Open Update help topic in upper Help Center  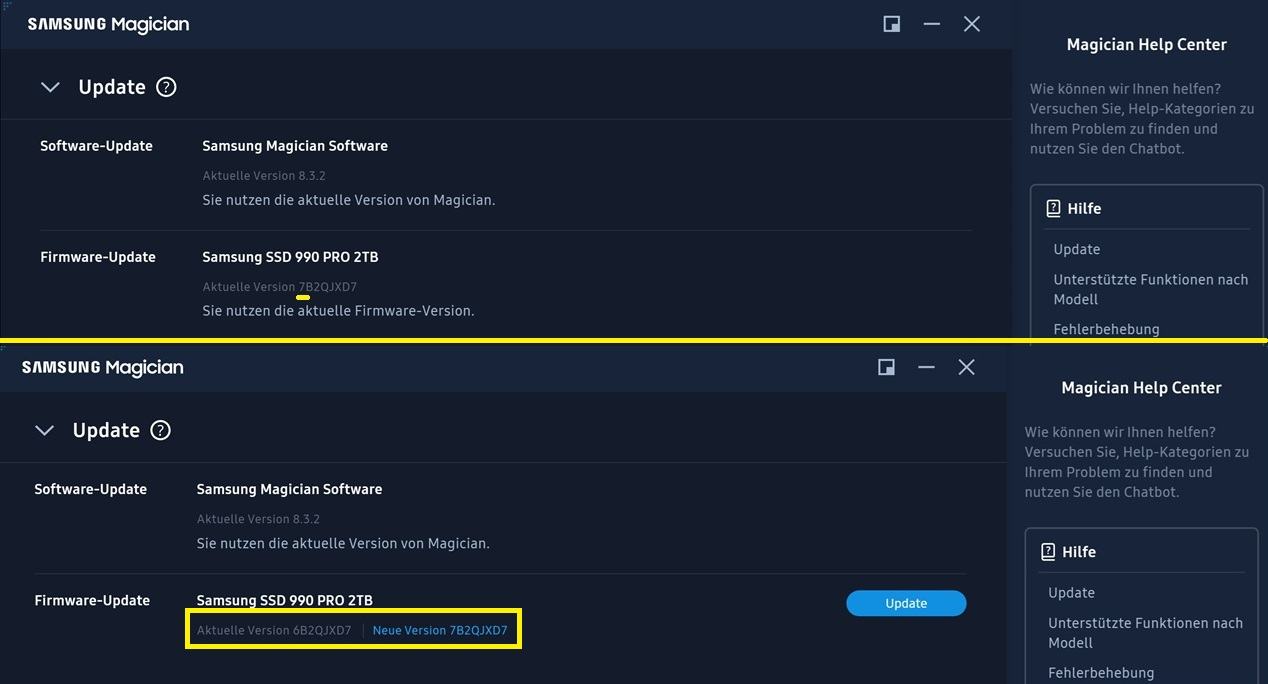pos(1077,249)
